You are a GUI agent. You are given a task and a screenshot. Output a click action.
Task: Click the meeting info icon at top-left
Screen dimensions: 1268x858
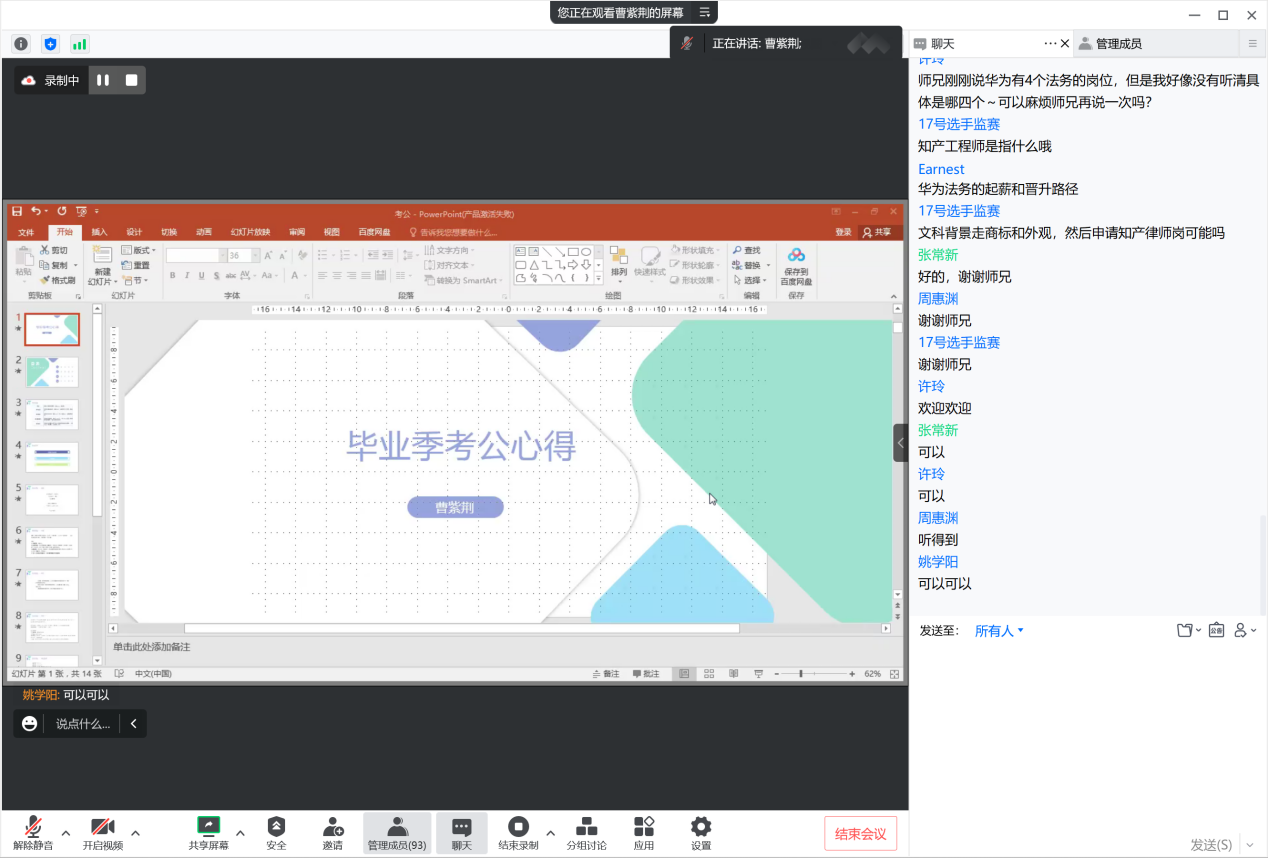[21, 44]
